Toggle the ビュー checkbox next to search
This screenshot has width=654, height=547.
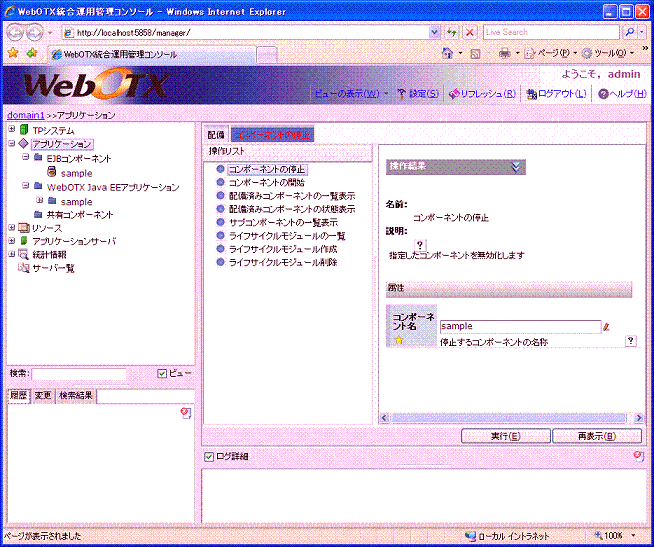pos(162,374)
